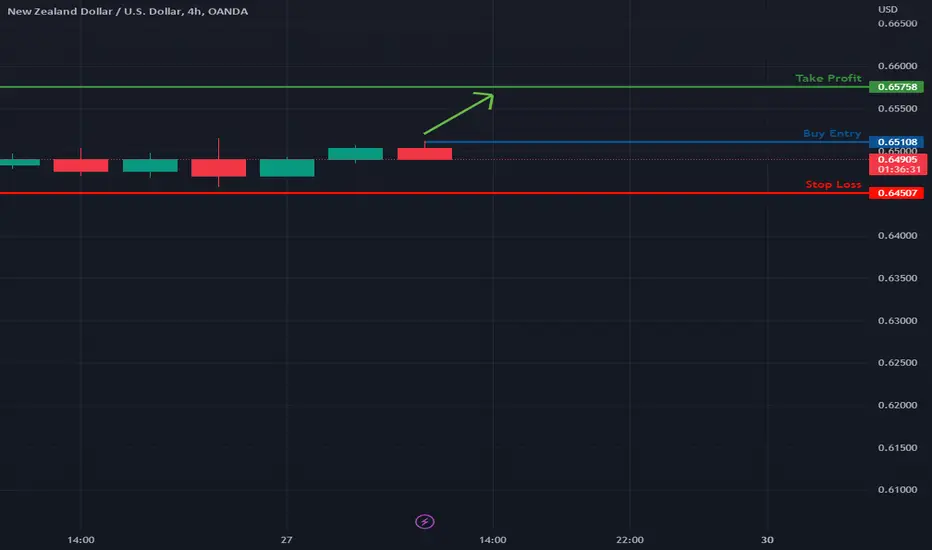This screenshot has width=932, height=550.
Task: Click the 0.64905 current price tag
Action: [x=897, y=159]
